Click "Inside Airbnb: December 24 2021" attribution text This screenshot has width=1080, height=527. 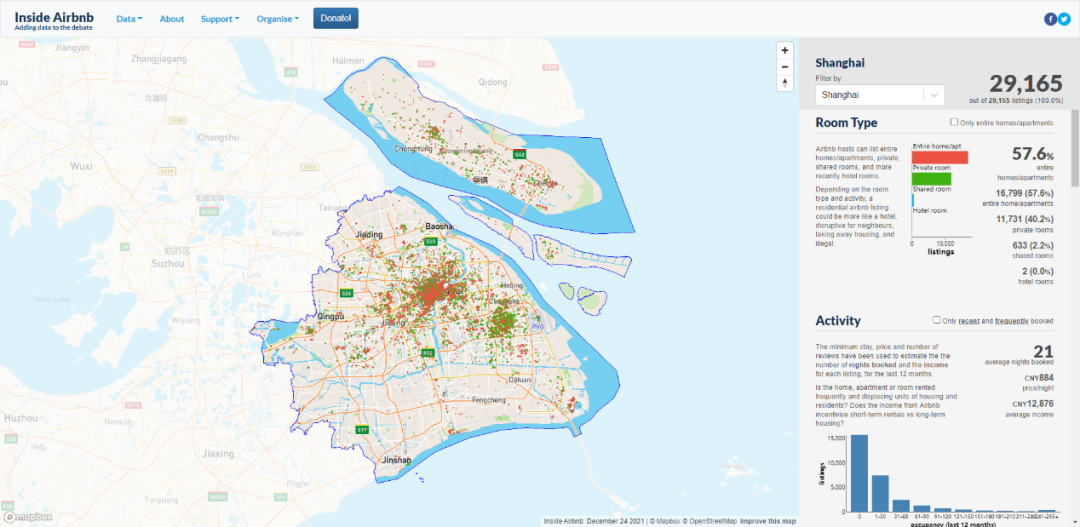pos(592,521)
